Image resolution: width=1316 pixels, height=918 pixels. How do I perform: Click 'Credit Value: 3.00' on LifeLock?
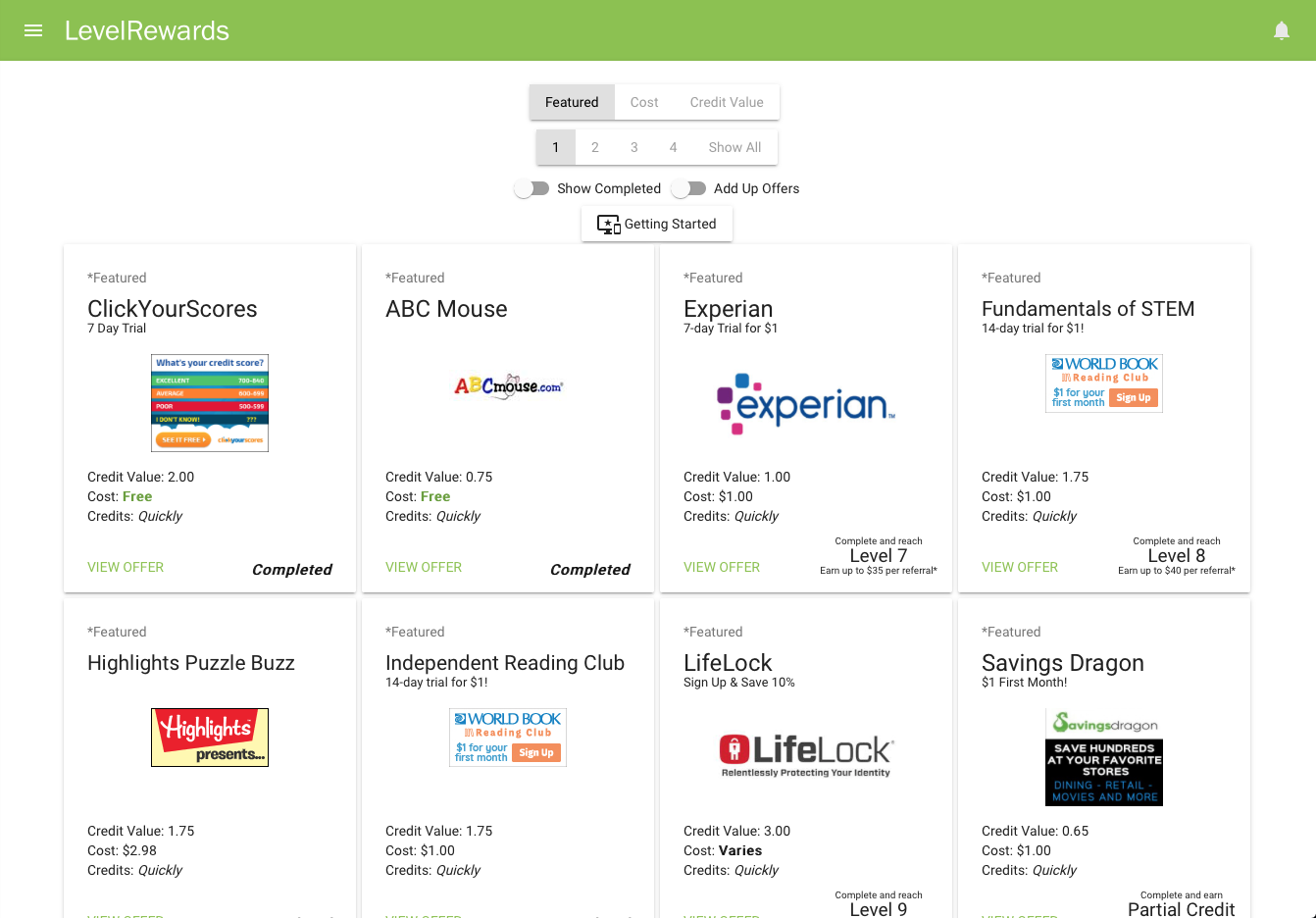coord(737,831)
